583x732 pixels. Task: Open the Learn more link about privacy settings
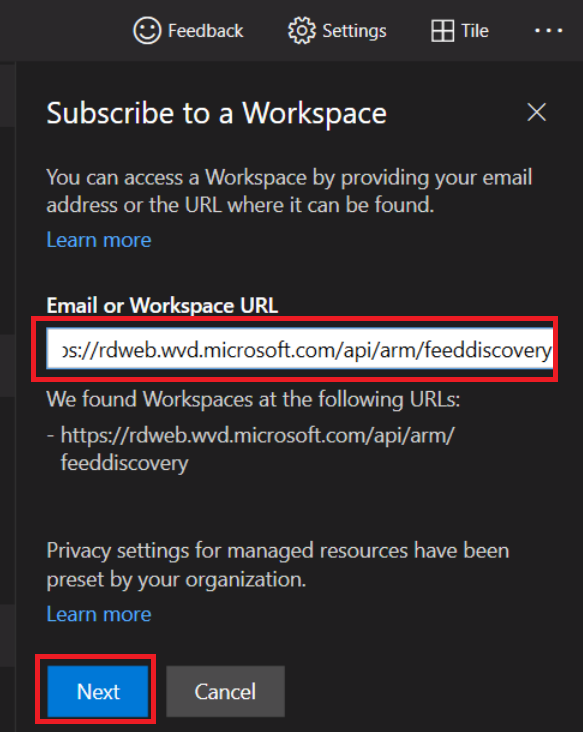pos(99,614)
